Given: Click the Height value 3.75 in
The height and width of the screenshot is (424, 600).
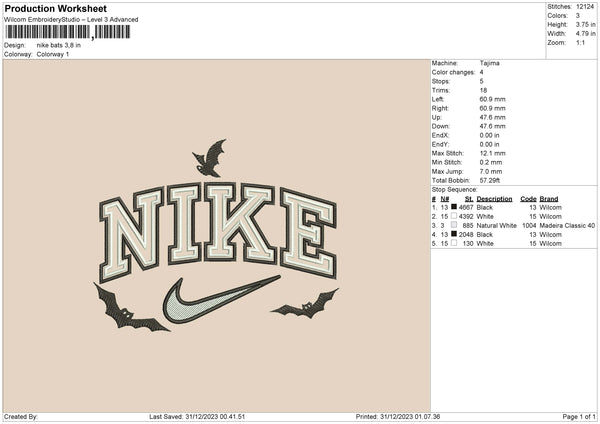Looking at the screenshot, I should tap(585, 24).
